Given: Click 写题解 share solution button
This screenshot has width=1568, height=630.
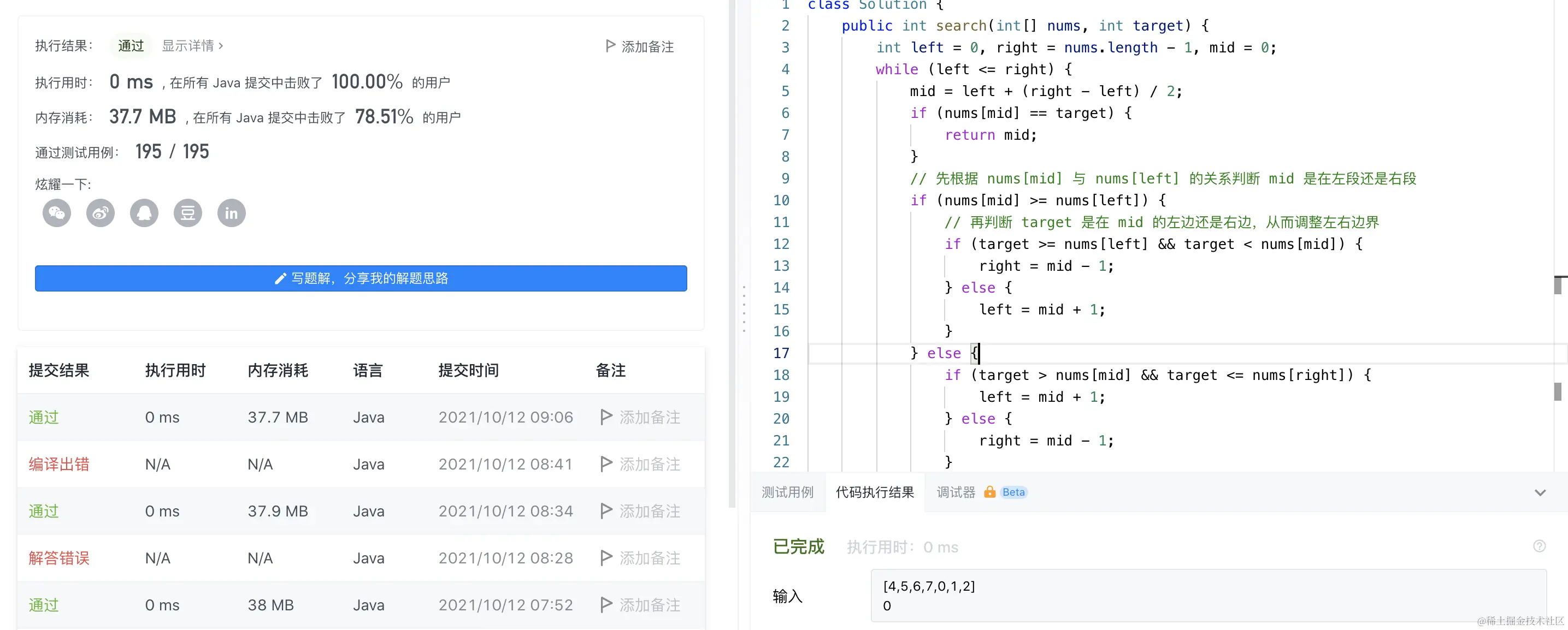Looking at the screenshot, I should pos(361,278).
